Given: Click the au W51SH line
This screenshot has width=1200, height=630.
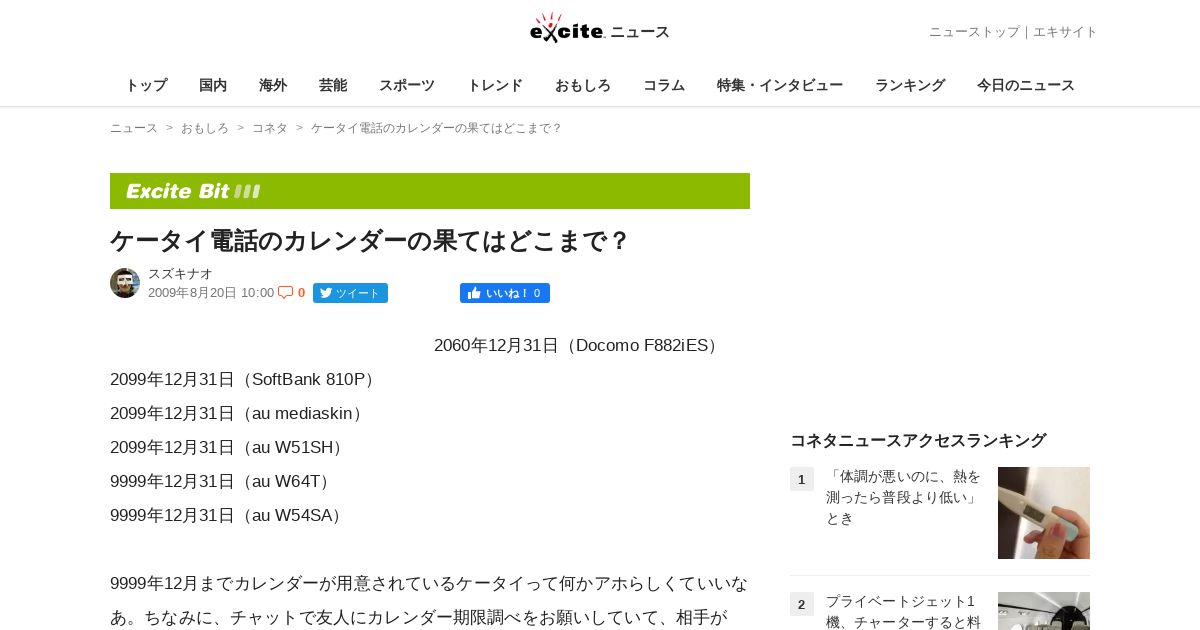Looking at the screenshot, I should (x=229, y=447).
